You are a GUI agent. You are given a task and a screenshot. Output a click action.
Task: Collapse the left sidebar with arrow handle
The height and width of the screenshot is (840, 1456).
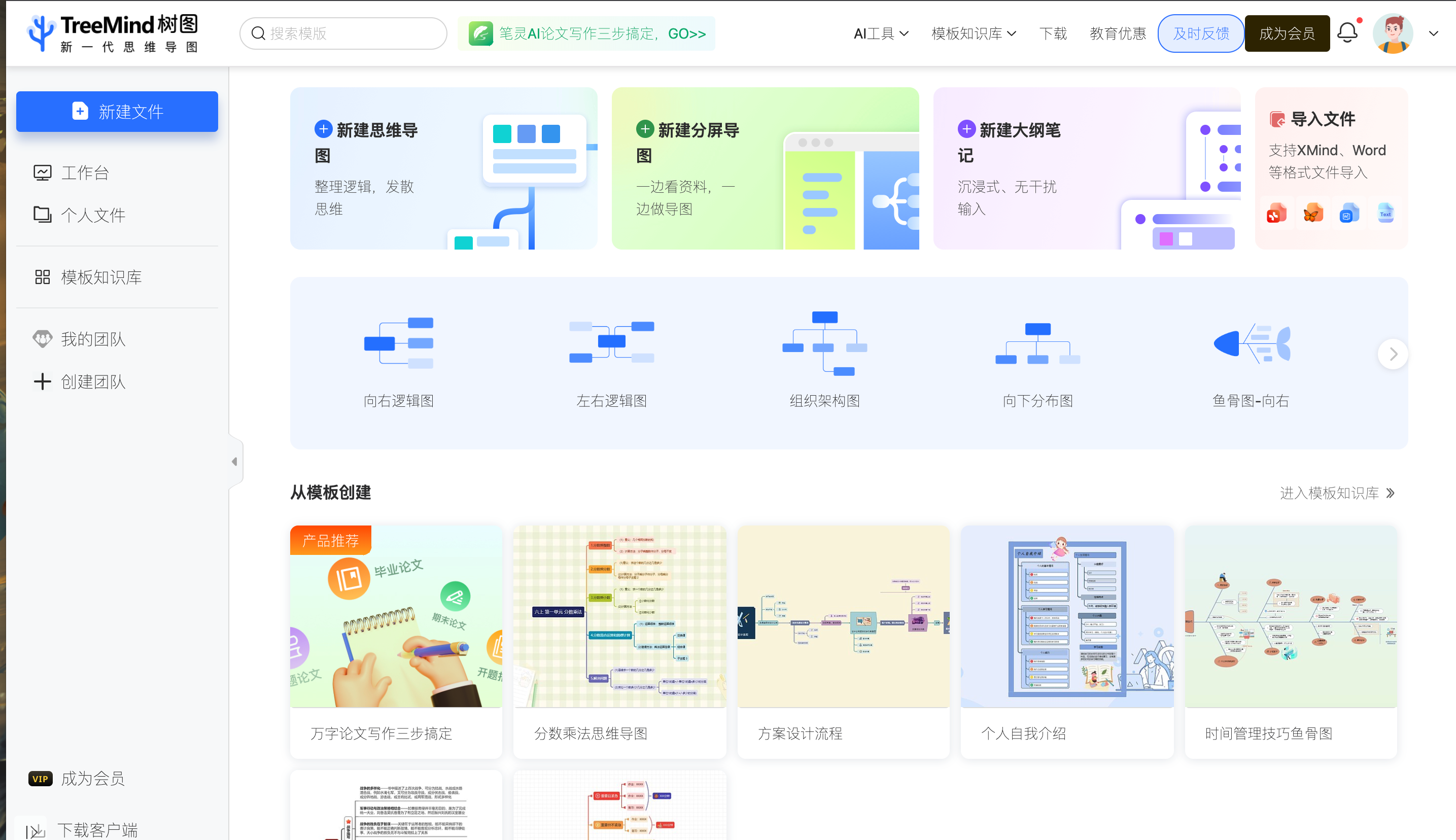click(235, 462)
